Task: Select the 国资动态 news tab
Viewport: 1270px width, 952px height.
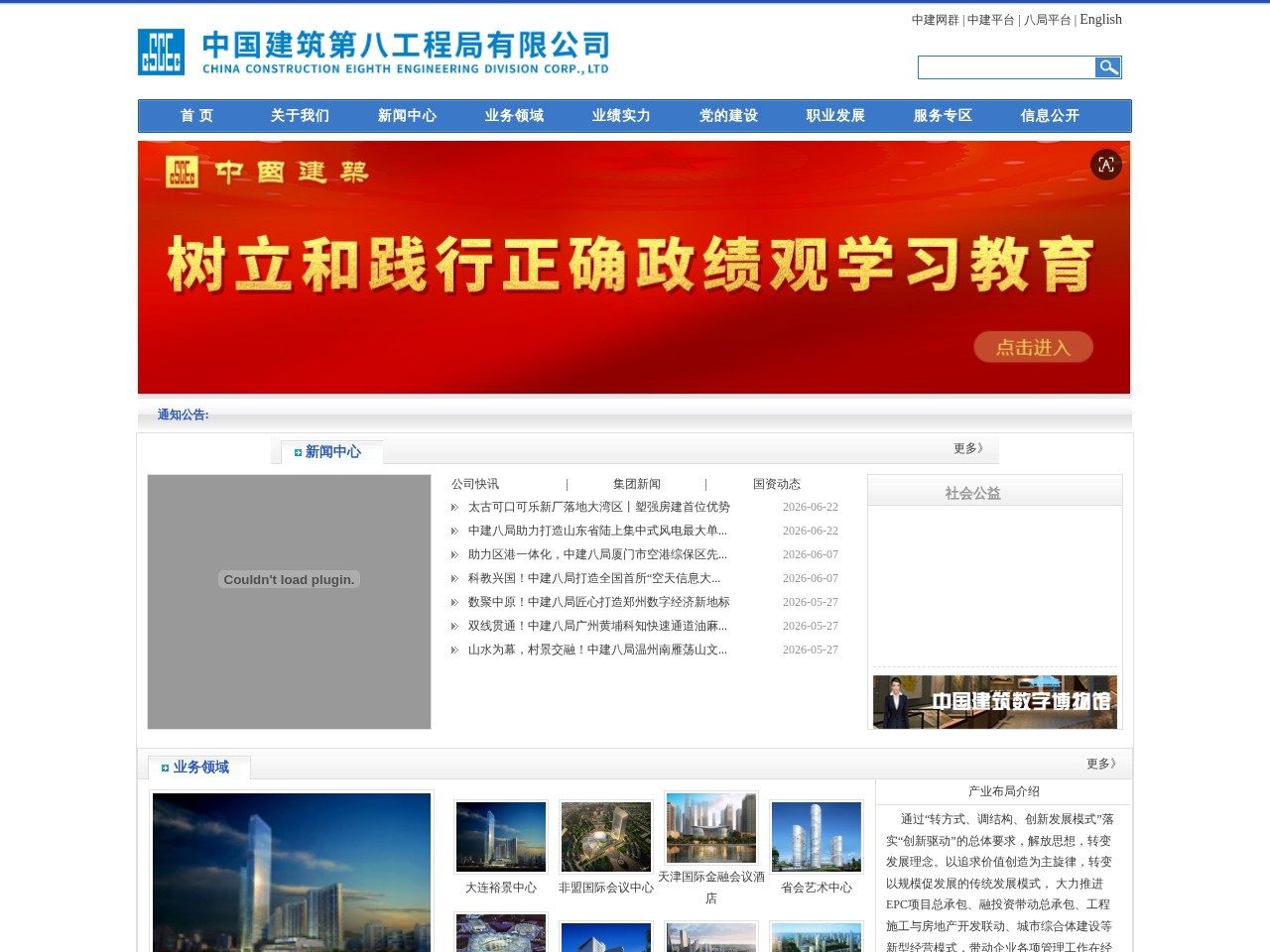Action: coord(777,484)
